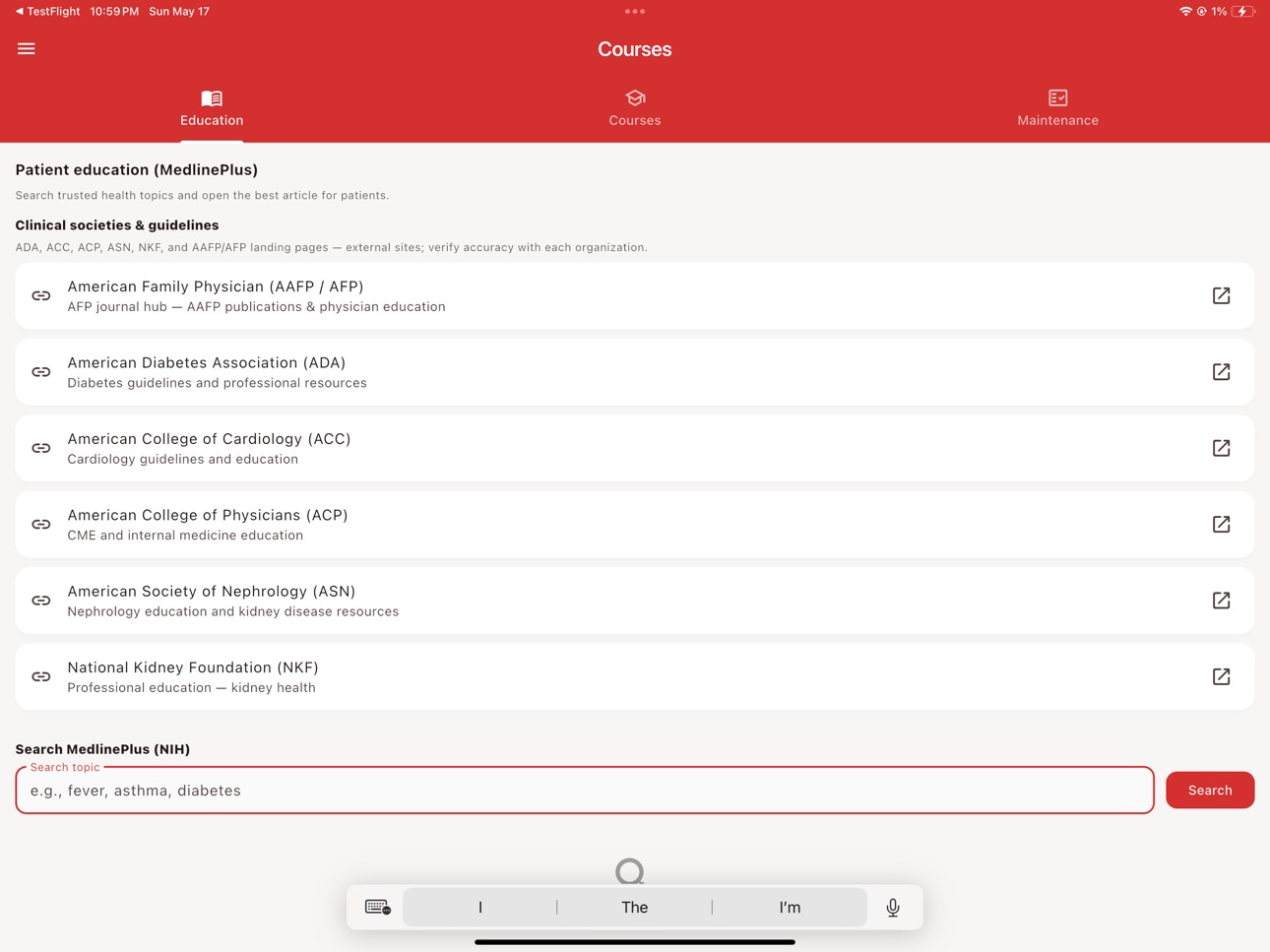The height and width of the screenshot is (952, 1270).
Task: Click chain link icon beside NKF entry
Action: pyautogui.click(x=41, y=676)
